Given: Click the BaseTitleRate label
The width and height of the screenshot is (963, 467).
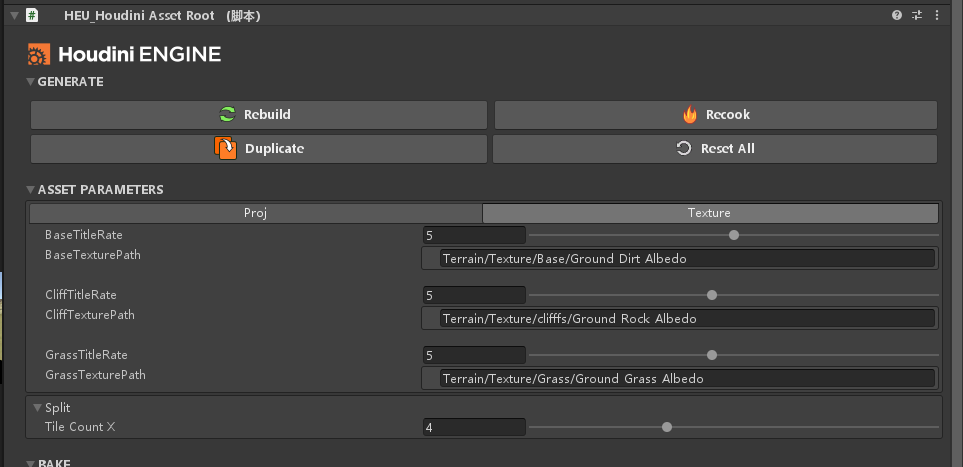Looking at the screenshot, I should tap(84, 235).
